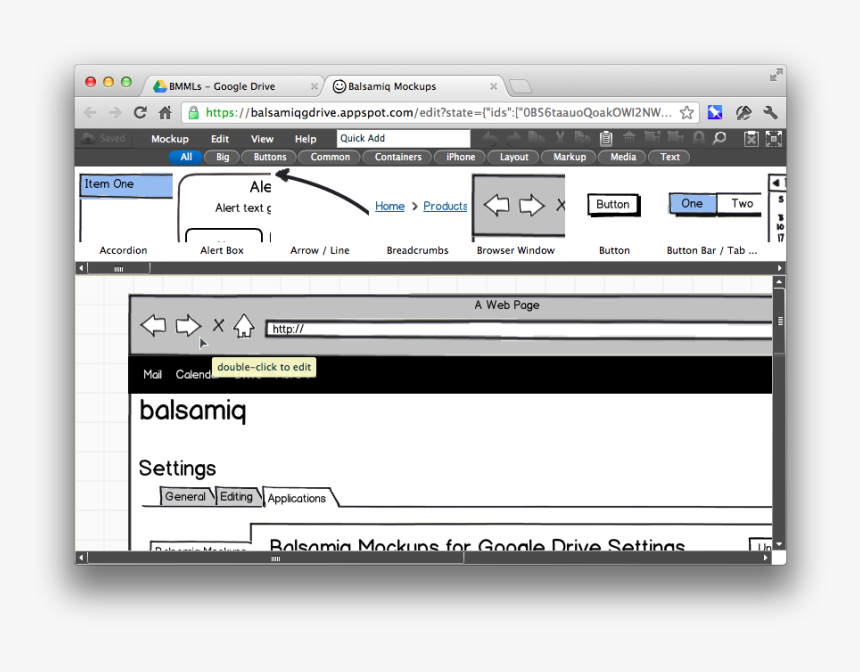Select the Buttons library category
Viewport: 860px width, 672px height.
(270, 157)
